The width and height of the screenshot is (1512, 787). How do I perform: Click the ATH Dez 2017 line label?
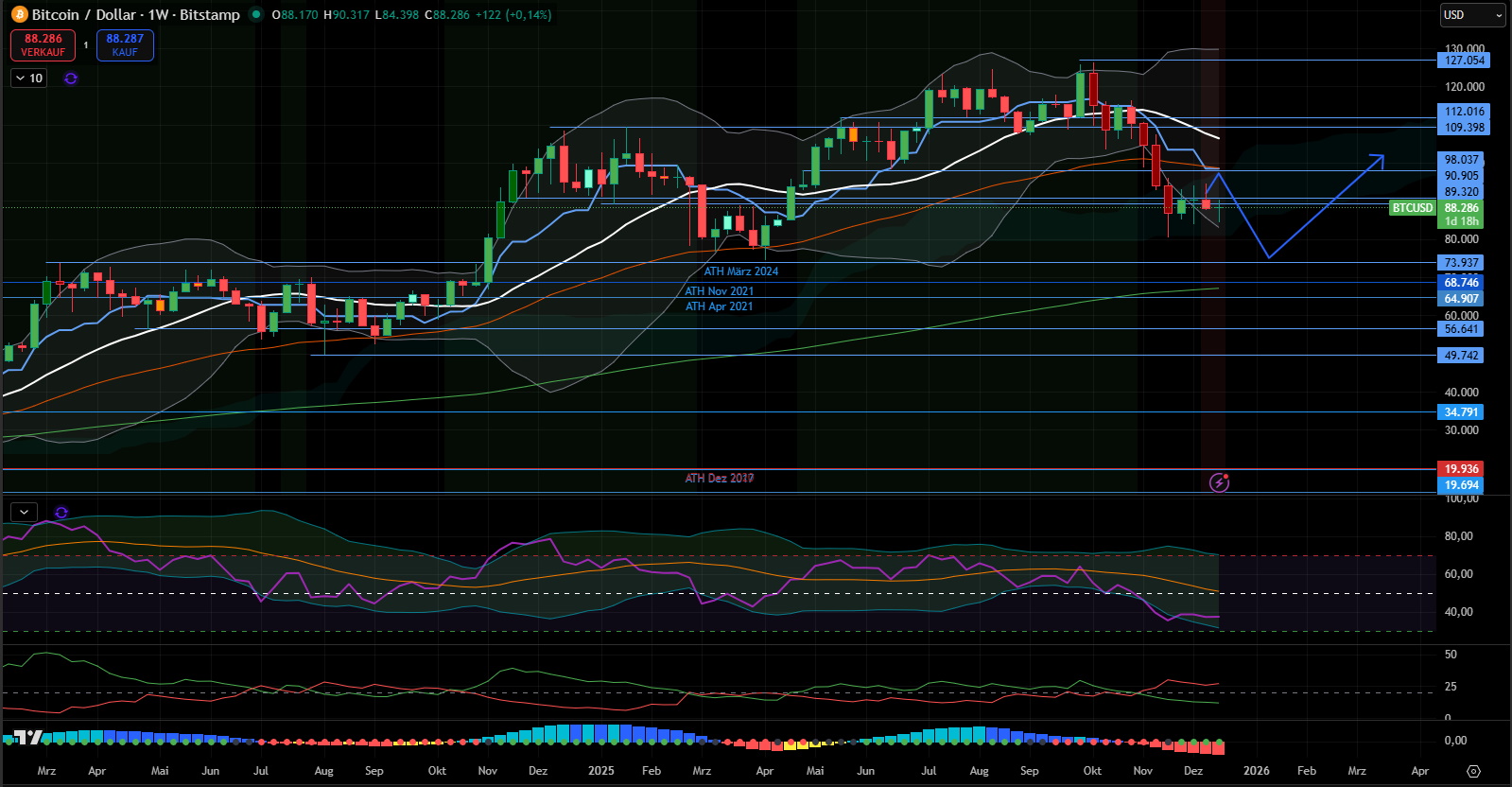tap(719, 479)
